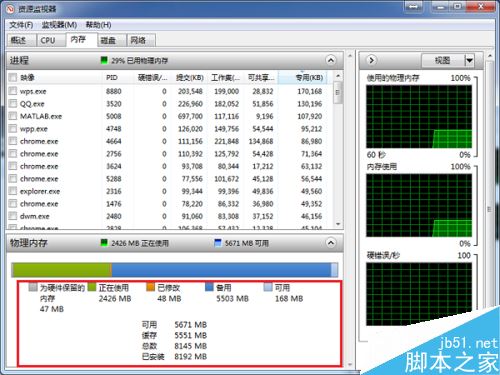Click the green in-use segment of memory bar

pyautogui.click(x=61, y=270)
